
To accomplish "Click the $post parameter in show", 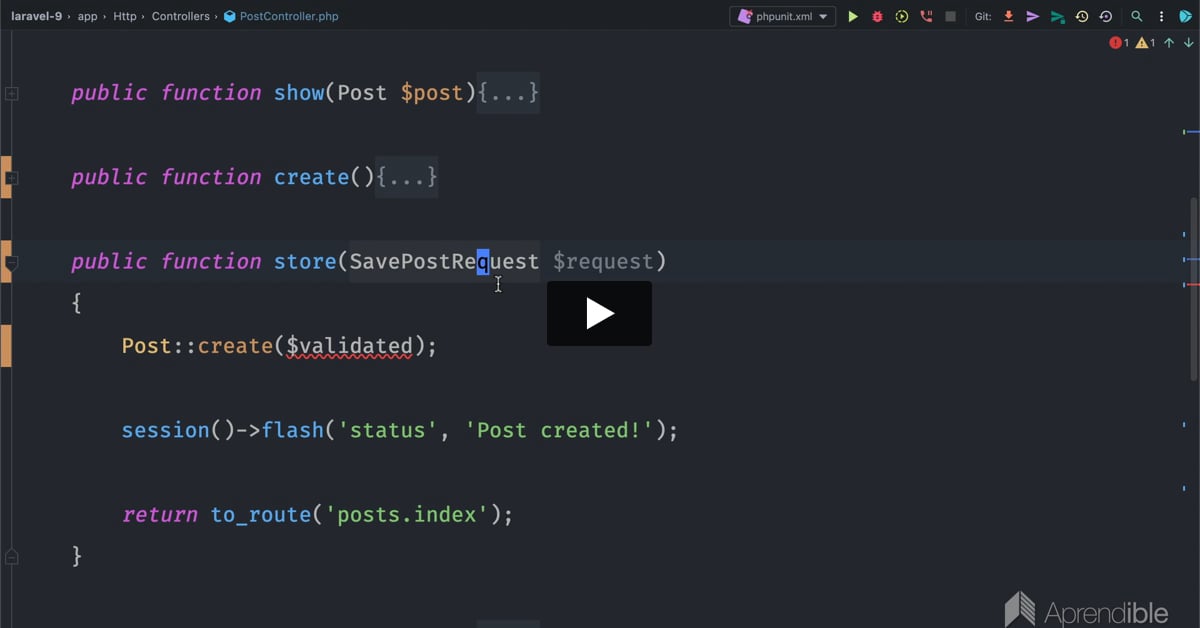I will [432, 93].
